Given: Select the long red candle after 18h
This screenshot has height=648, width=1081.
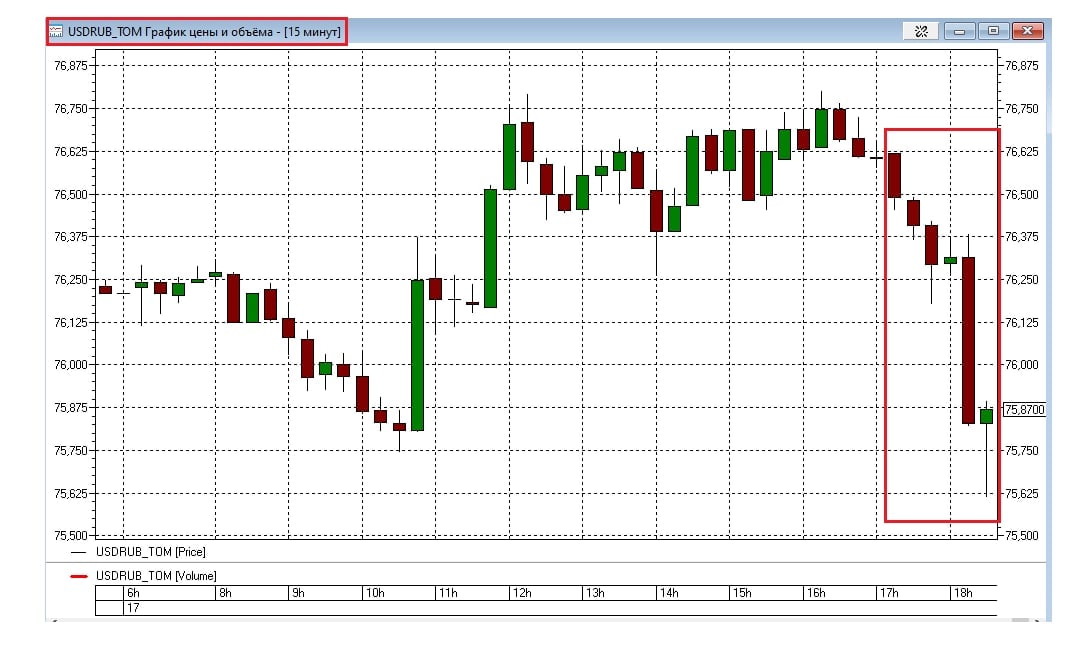Looking at the screenshot, I should (969, 341).
